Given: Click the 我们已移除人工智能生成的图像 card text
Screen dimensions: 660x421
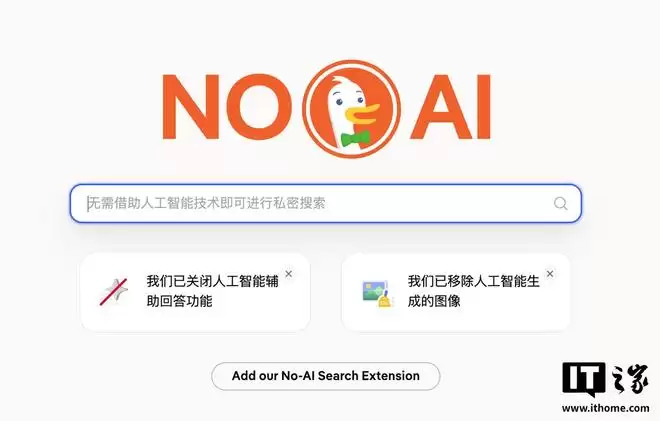Looking at the screenshot, I should pos(473,291).
